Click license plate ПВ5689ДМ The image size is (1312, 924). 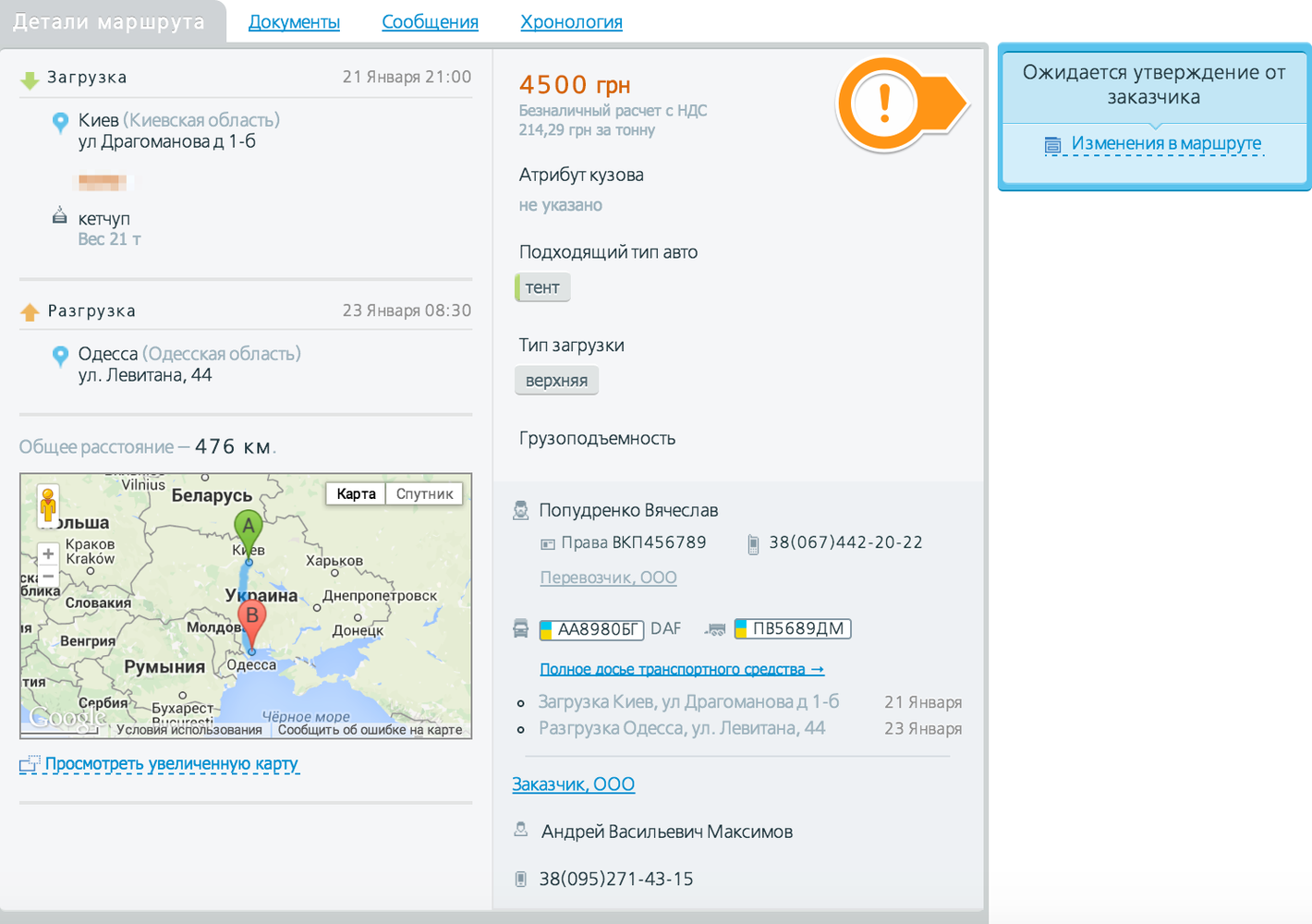pos(793,629)
